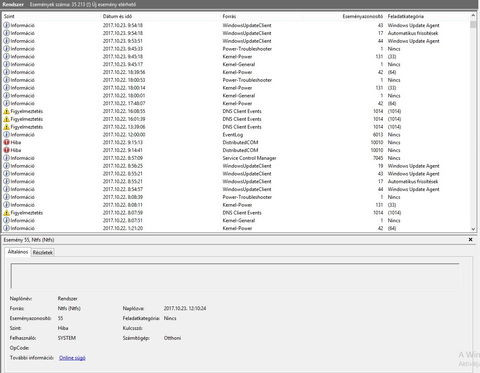Open the Részletek tab
This screenshot has width=480, height=373.
[x=43, y=252]
